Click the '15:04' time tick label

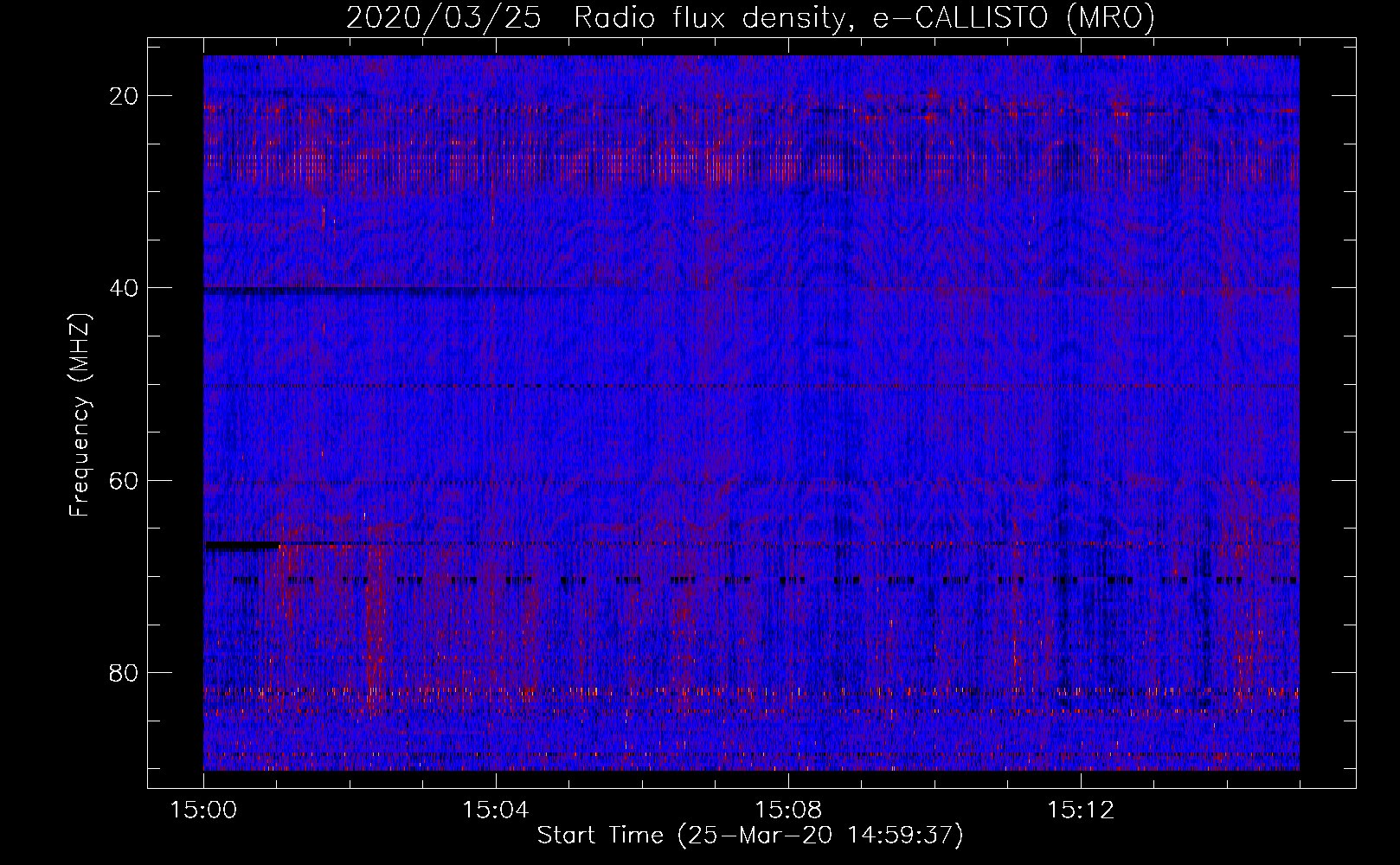[496, 811]
